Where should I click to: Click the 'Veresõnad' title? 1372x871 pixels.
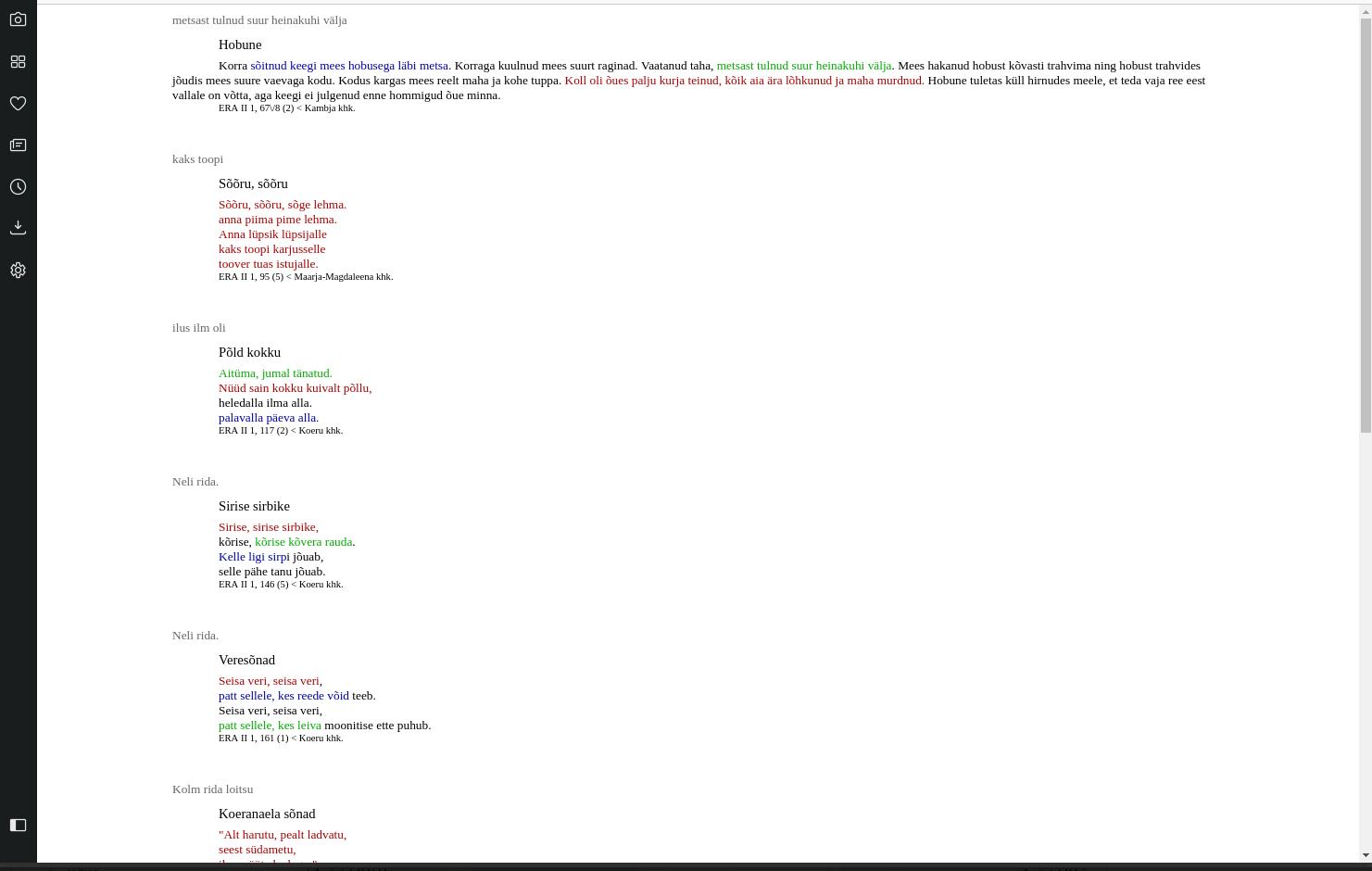click(x=246, y=660)
